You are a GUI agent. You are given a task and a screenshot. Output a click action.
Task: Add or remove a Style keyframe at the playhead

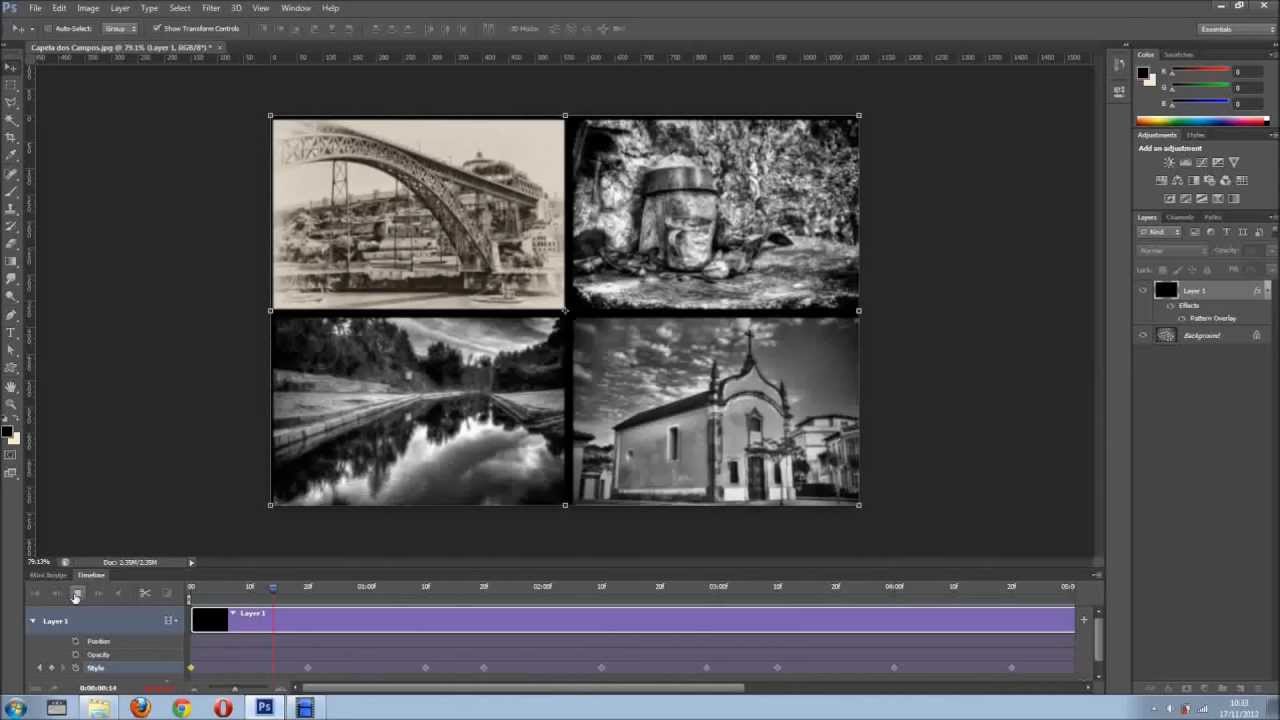pyautogui.click(x=51, y=667)
